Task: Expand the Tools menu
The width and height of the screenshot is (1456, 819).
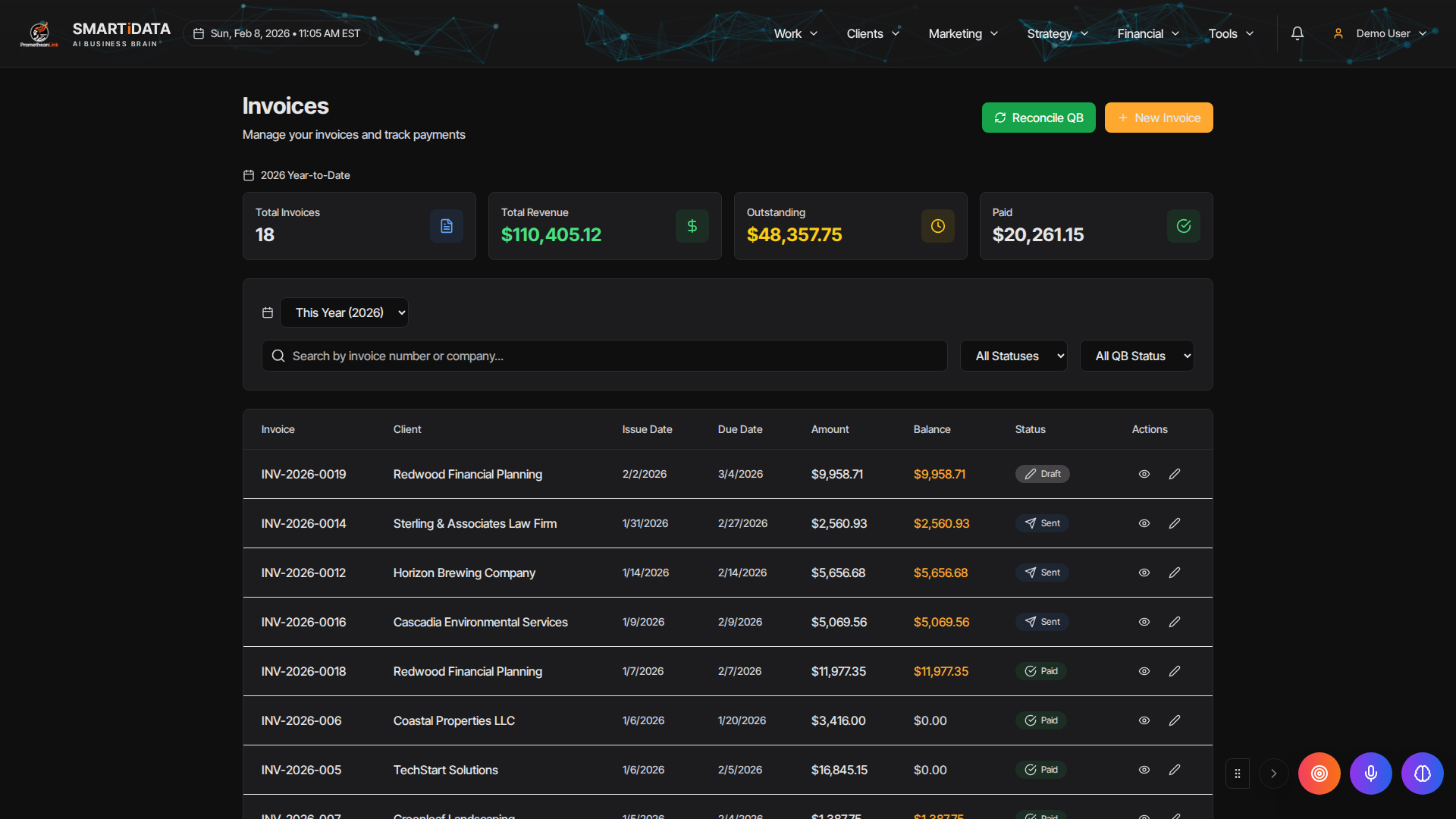Action: coord(1230,33)
